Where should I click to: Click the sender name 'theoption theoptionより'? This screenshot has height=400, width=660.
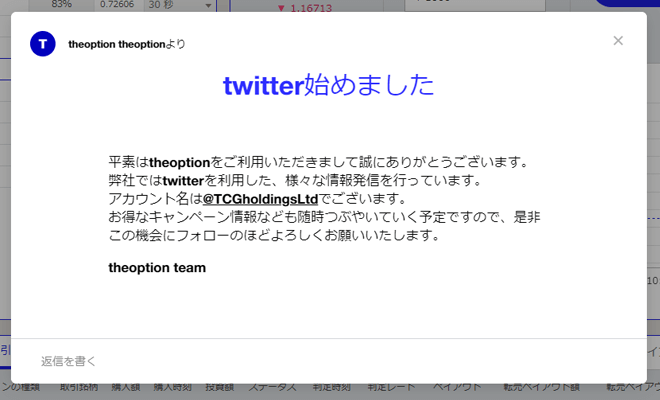[127, 44]
